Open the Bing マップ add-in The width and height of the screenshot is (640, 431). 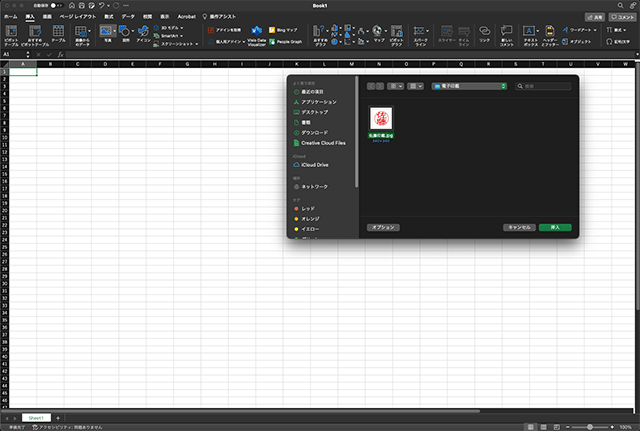281,31
